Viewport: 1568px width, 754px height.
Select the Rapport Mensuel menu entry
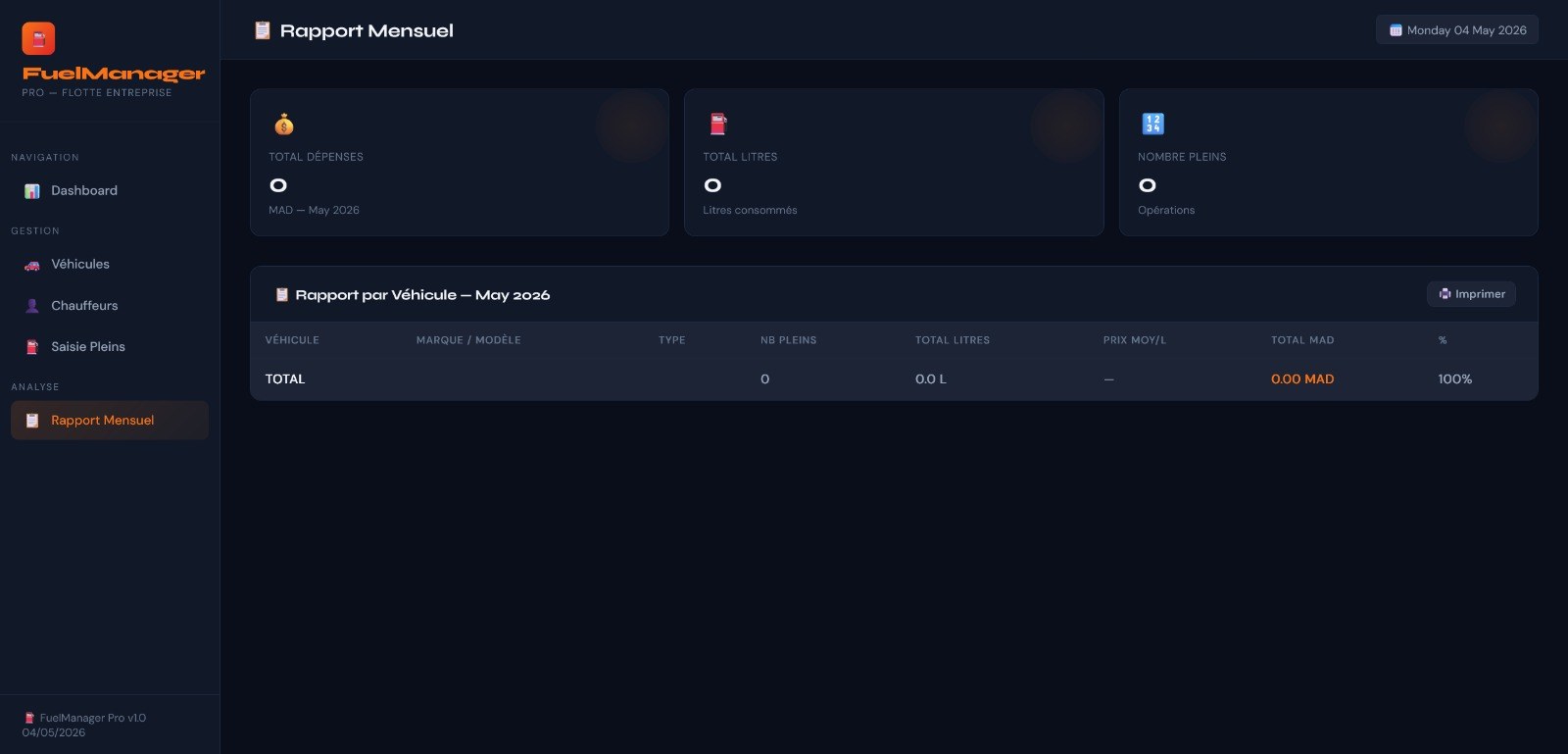(x=110, y=421)
